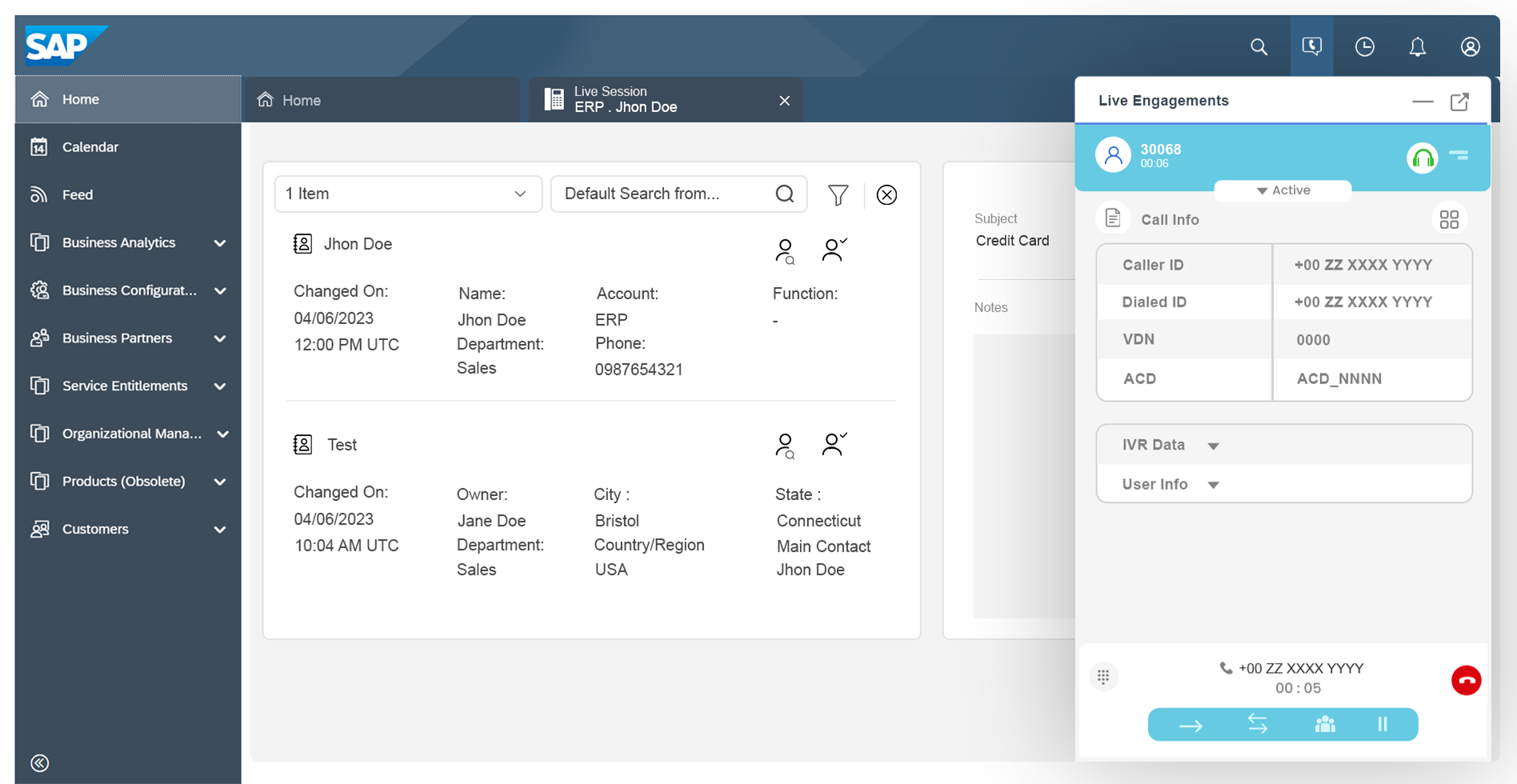Click the green headset icon for 30068
Screen dimensions: 1517x784
coord(1422,158)
